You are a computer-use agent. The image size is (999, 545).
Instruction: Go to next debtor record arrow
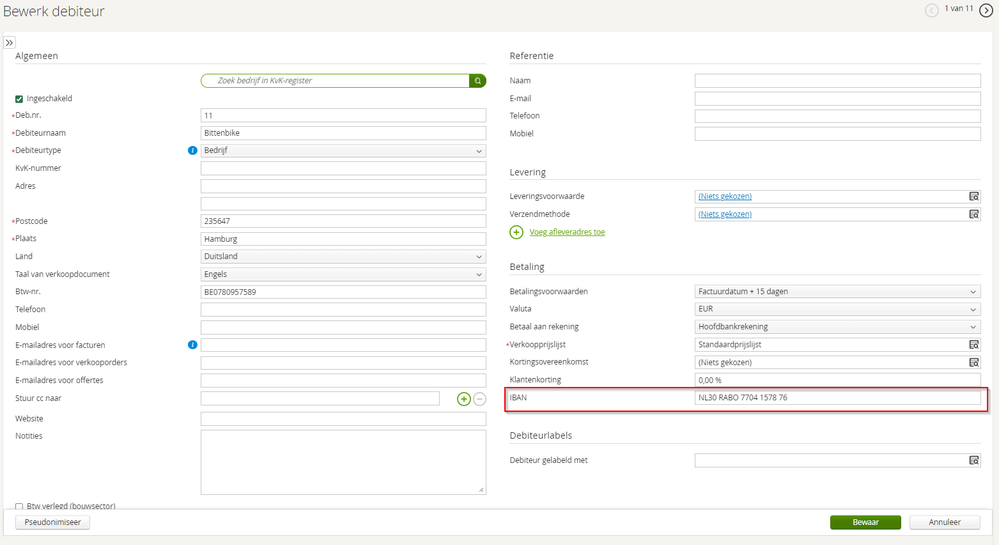click(x=985, y=10)
